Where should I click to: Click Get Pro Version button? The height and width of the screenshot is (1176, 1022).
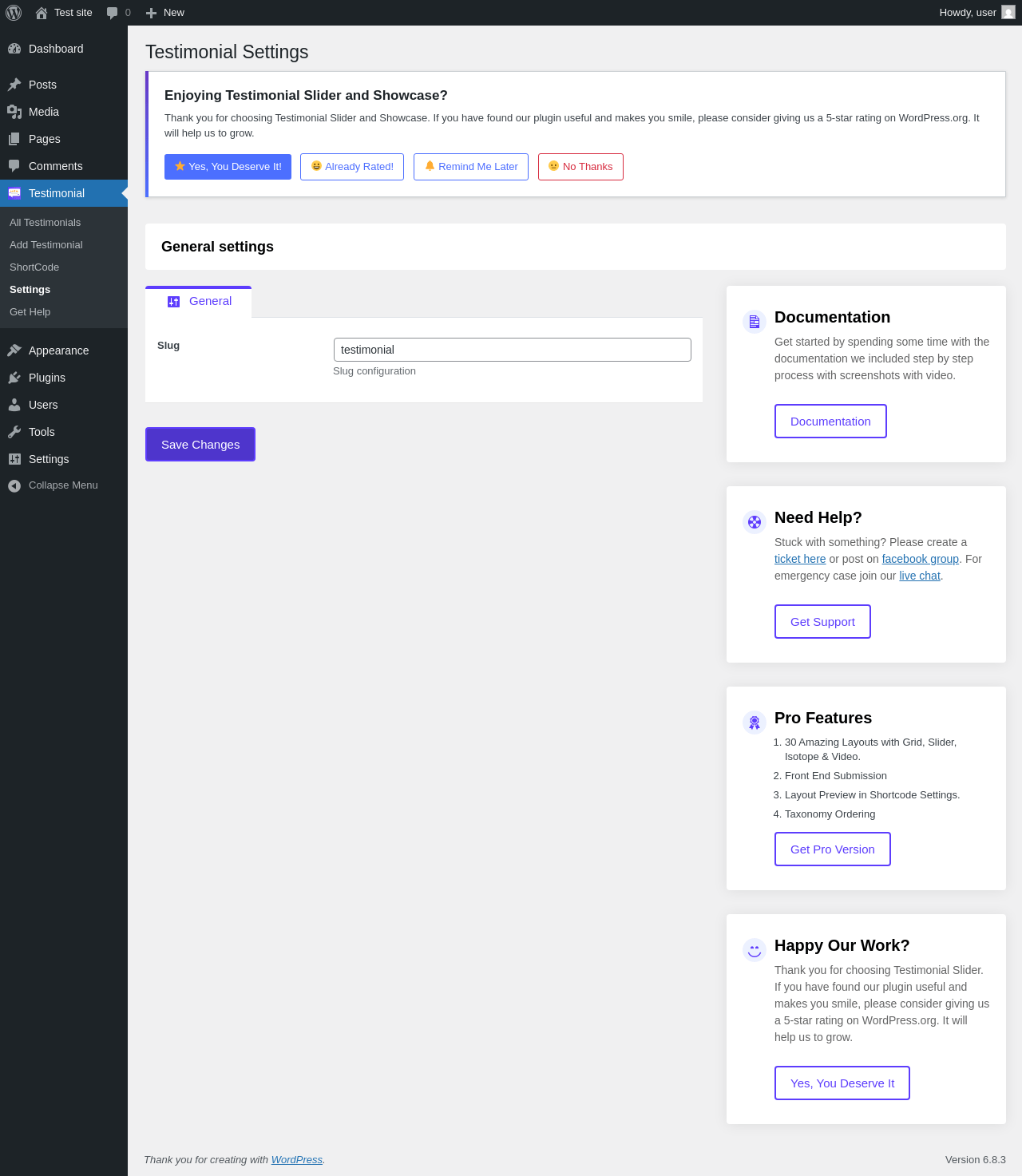(x=833, y=849)
